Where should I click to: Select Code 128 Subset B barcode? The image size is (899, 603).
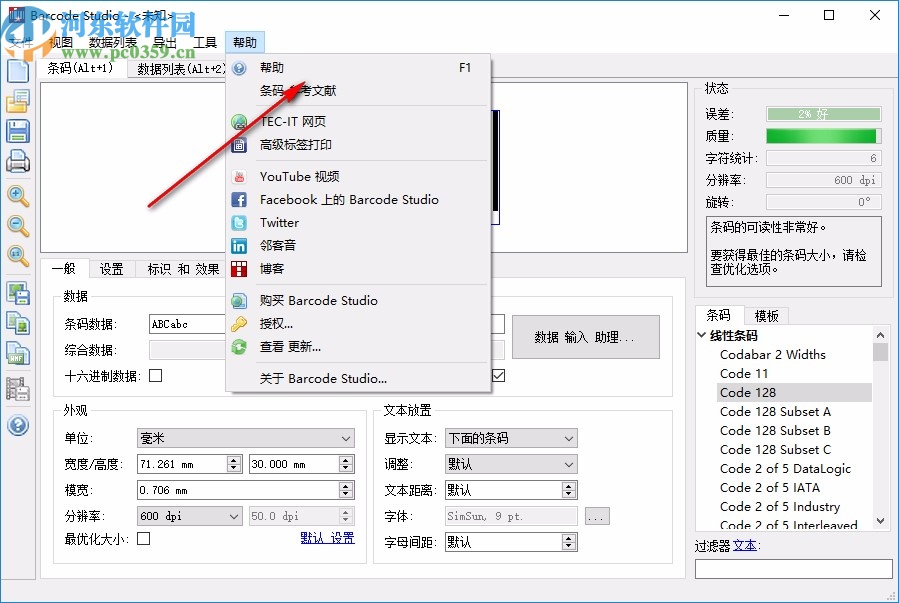pos(775,430)
